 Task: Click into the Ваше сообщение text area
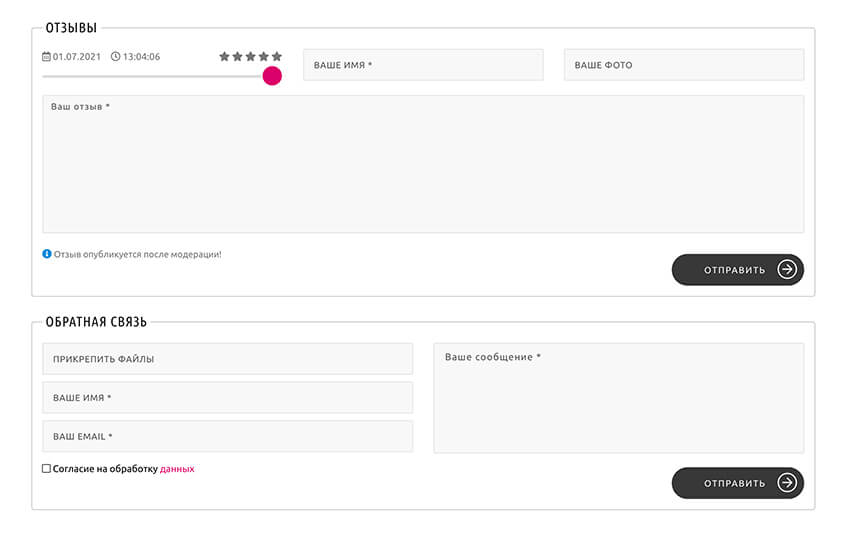tap(618, 399)
